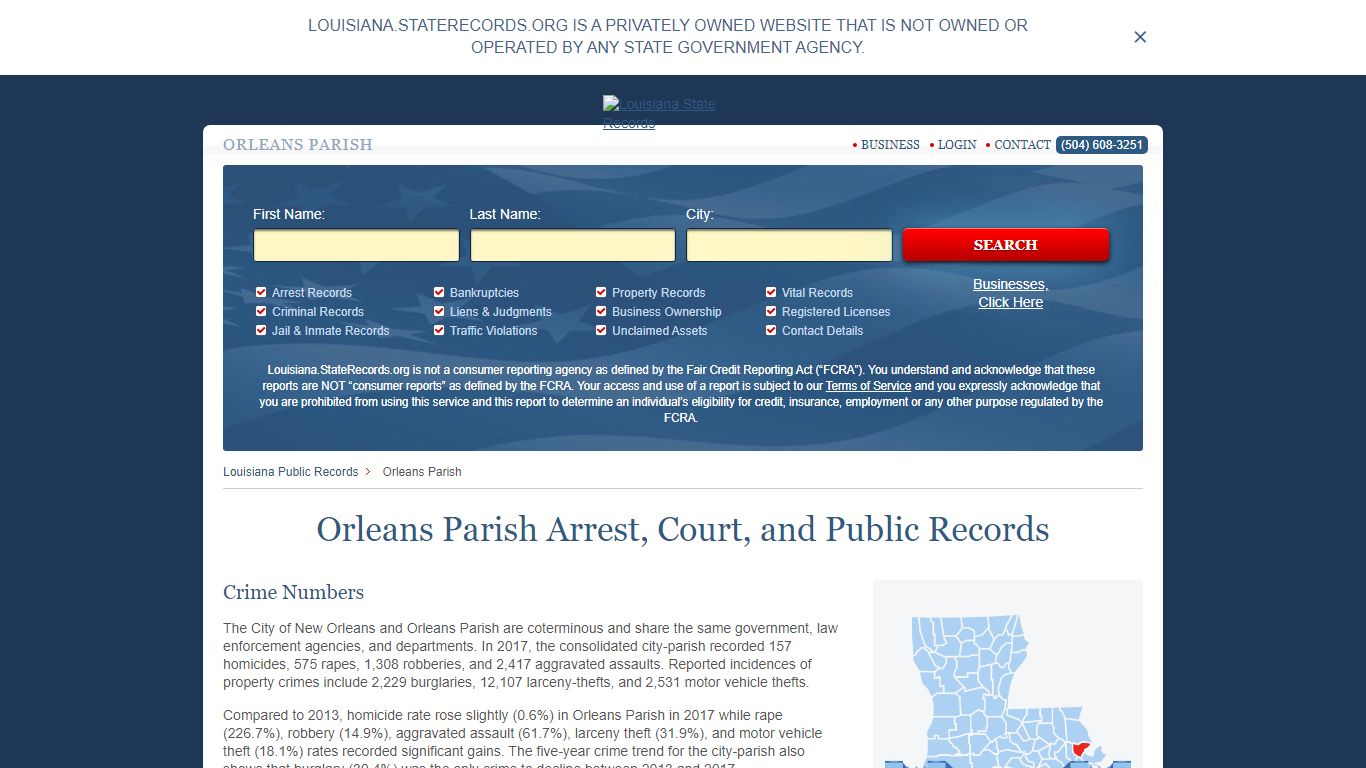Follow the Businesses, Click Here link
1366x768 pixels.
pos(1010,293)
